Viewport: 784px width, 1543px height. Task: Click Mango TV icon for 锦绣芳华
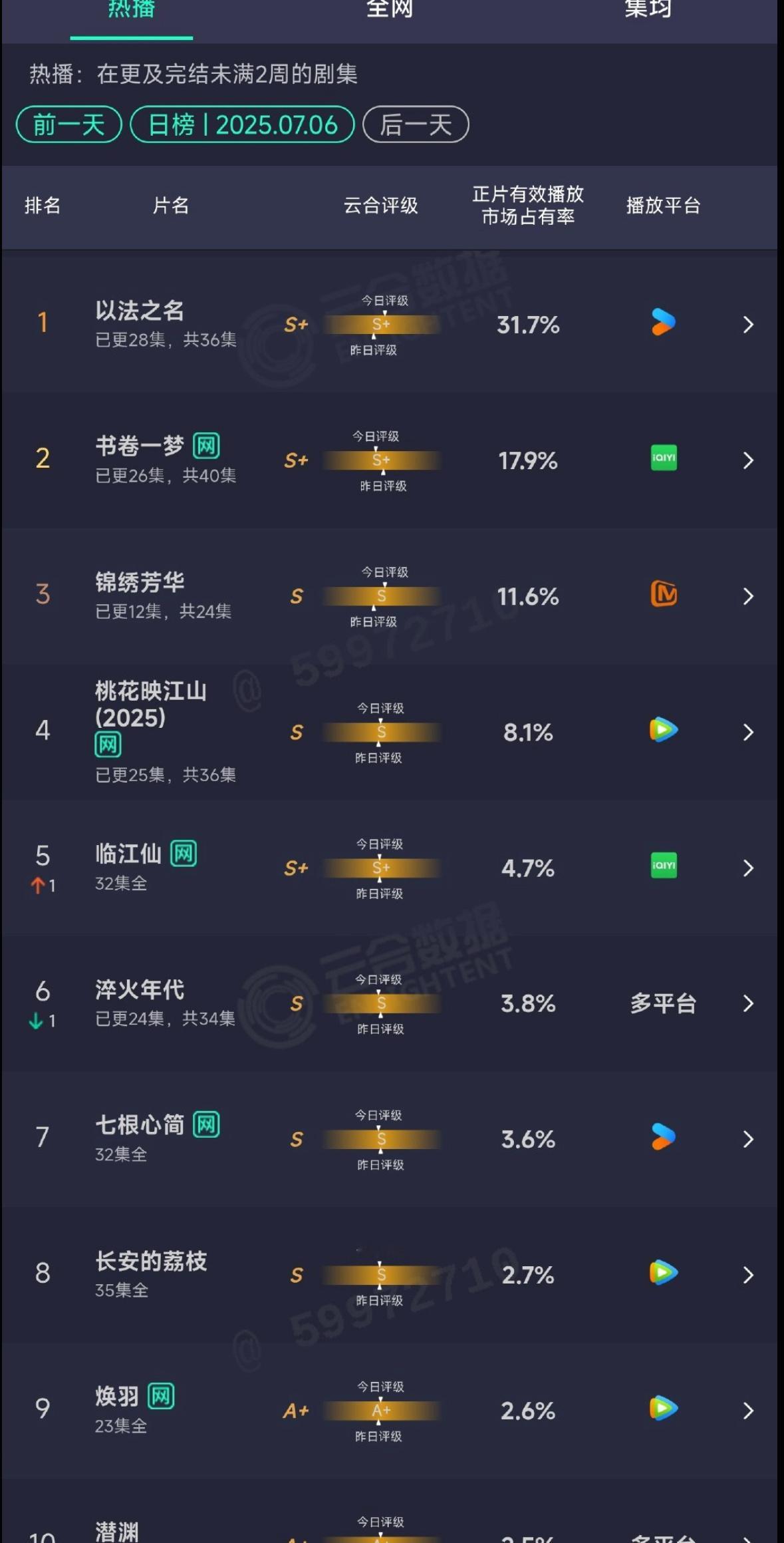click(663, 594)
